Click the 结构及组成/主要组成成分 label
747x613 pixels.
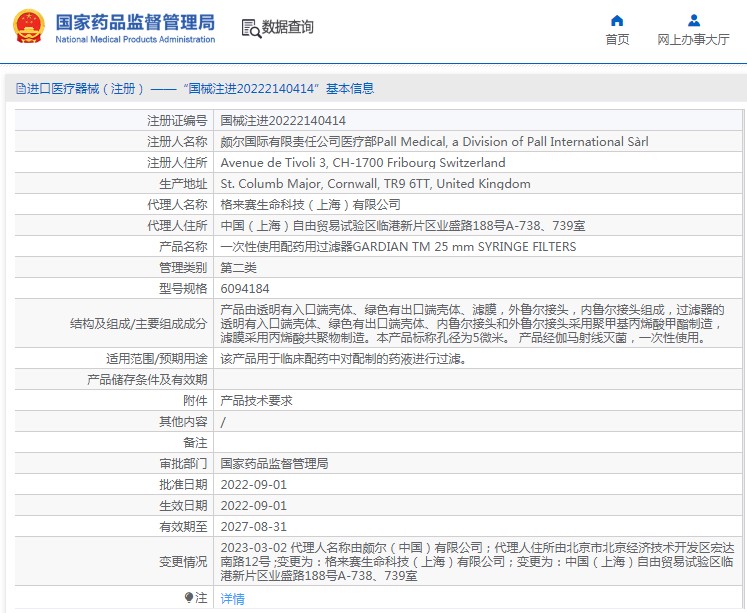click(139, 323)
